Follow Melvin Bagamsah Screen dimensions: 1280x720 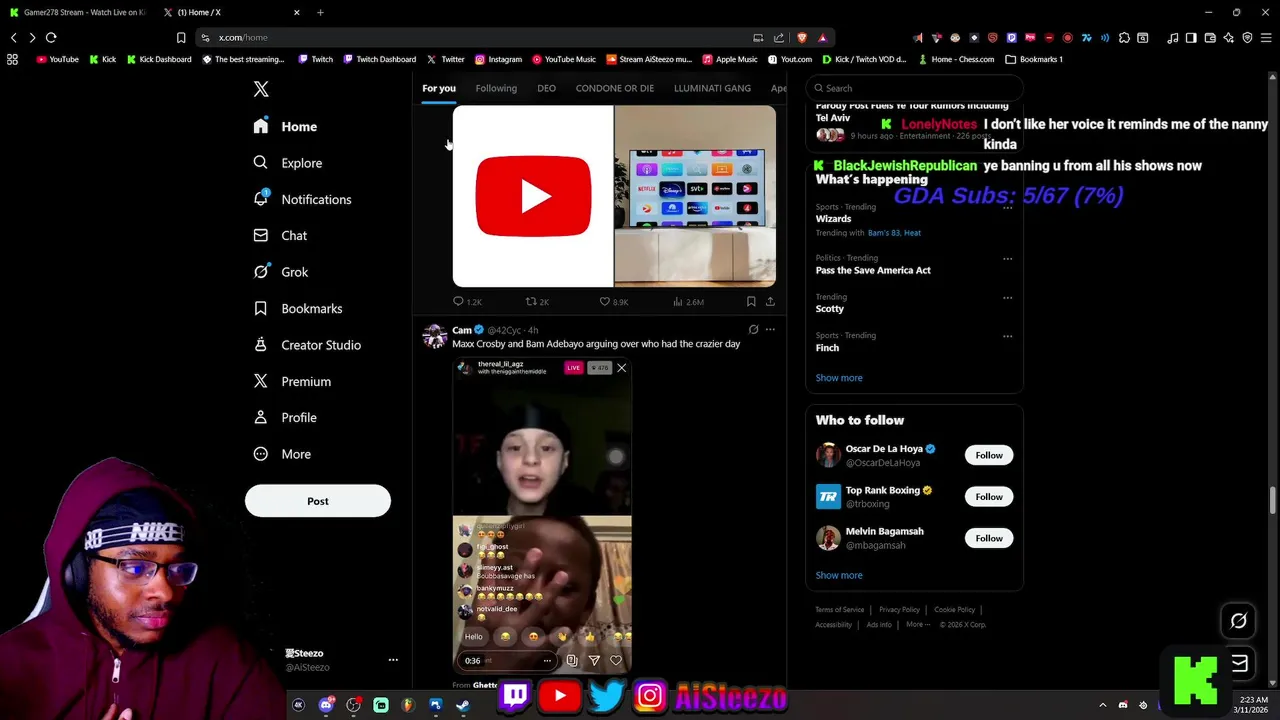click(989, 538)
